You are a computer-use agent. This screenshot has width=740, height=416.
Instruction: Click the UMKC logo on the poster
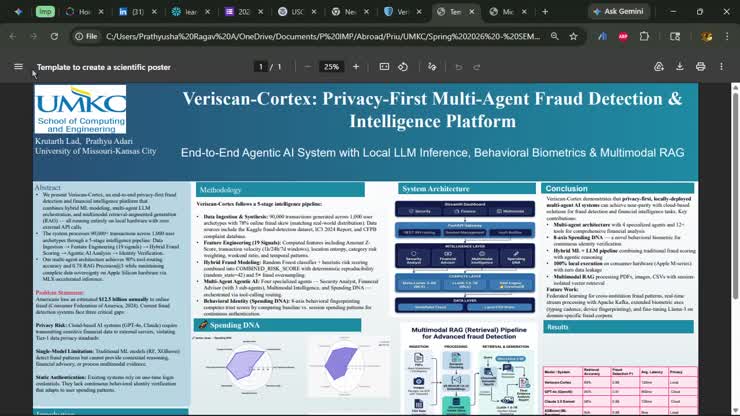80,109
